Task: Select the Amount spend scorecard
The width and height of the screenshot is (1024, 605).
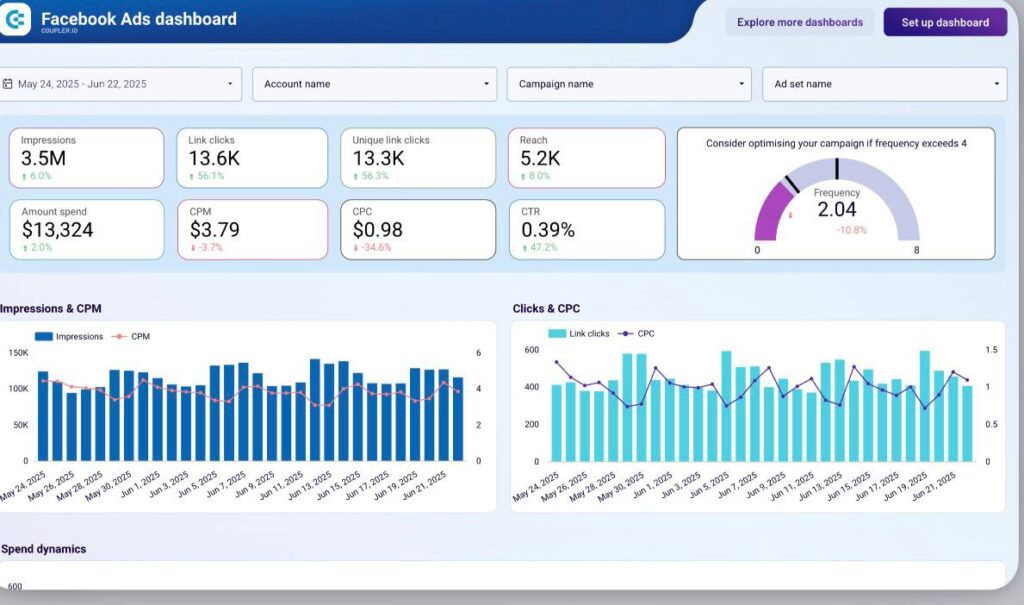Action: [x=86, y=229]
